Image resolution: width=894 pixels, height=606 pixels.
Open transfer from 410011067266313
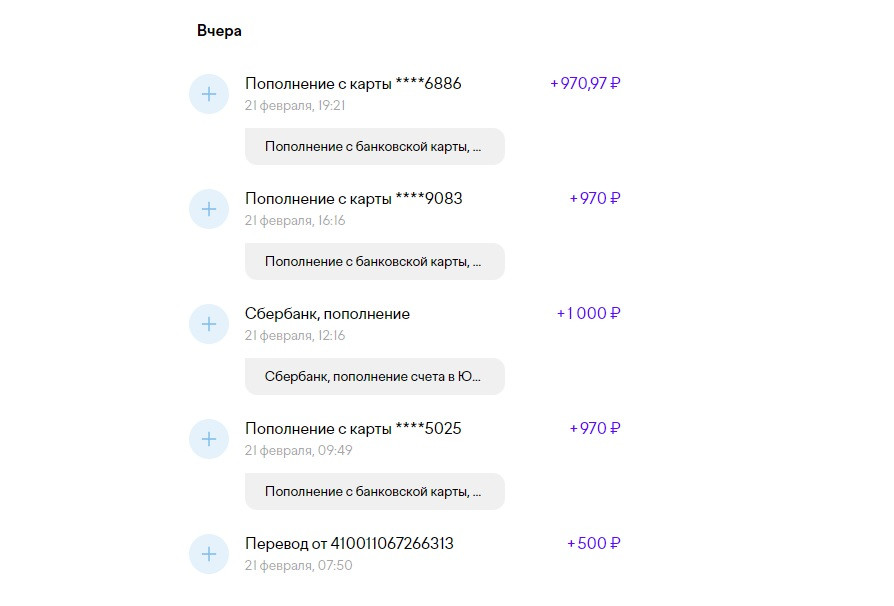point(349,544)
